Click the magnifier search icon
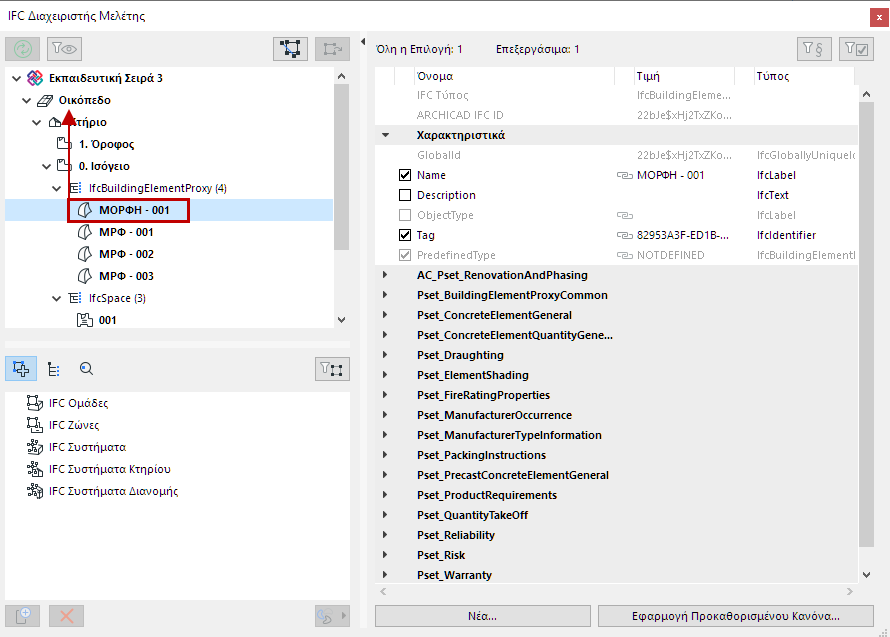The height and width of the screenshot is (637, 890). click(x=86, y=369)
